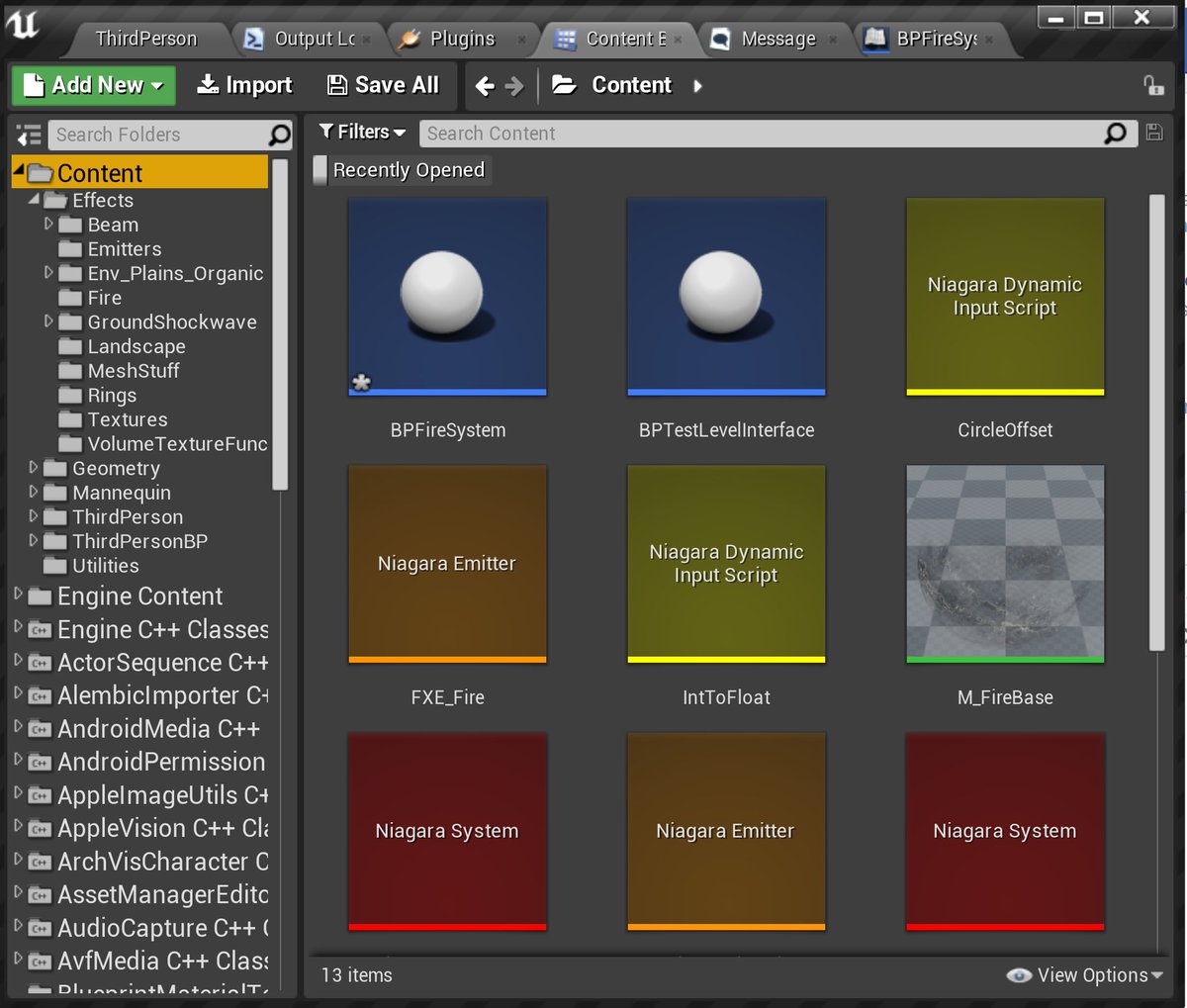Screen dimensions: 1187x1008
Task: Expand the Mannequin folder
Action: click(34, 492)
